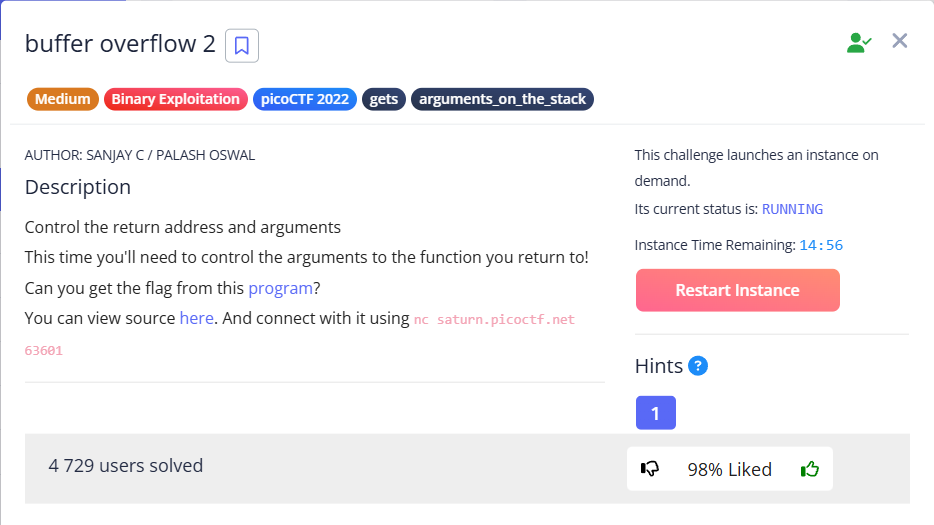Click the green solved-user status icon
The height and width of the screenshot is (525, 934).
coord(858,42)
